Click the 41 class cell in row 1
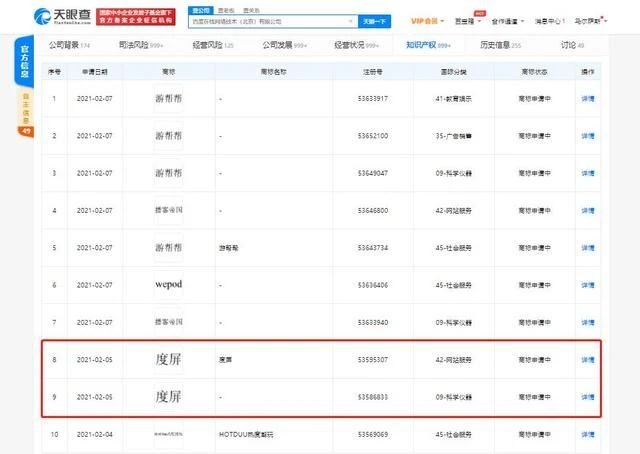The image size is (640, 454). tap(453, 99)
